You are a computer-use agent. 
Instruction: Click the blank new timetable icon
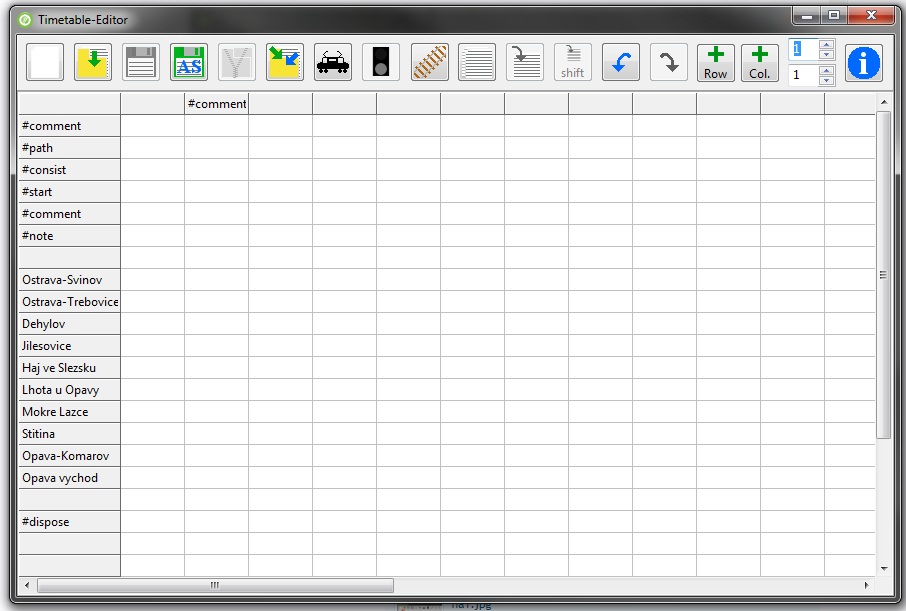(45, 62)
